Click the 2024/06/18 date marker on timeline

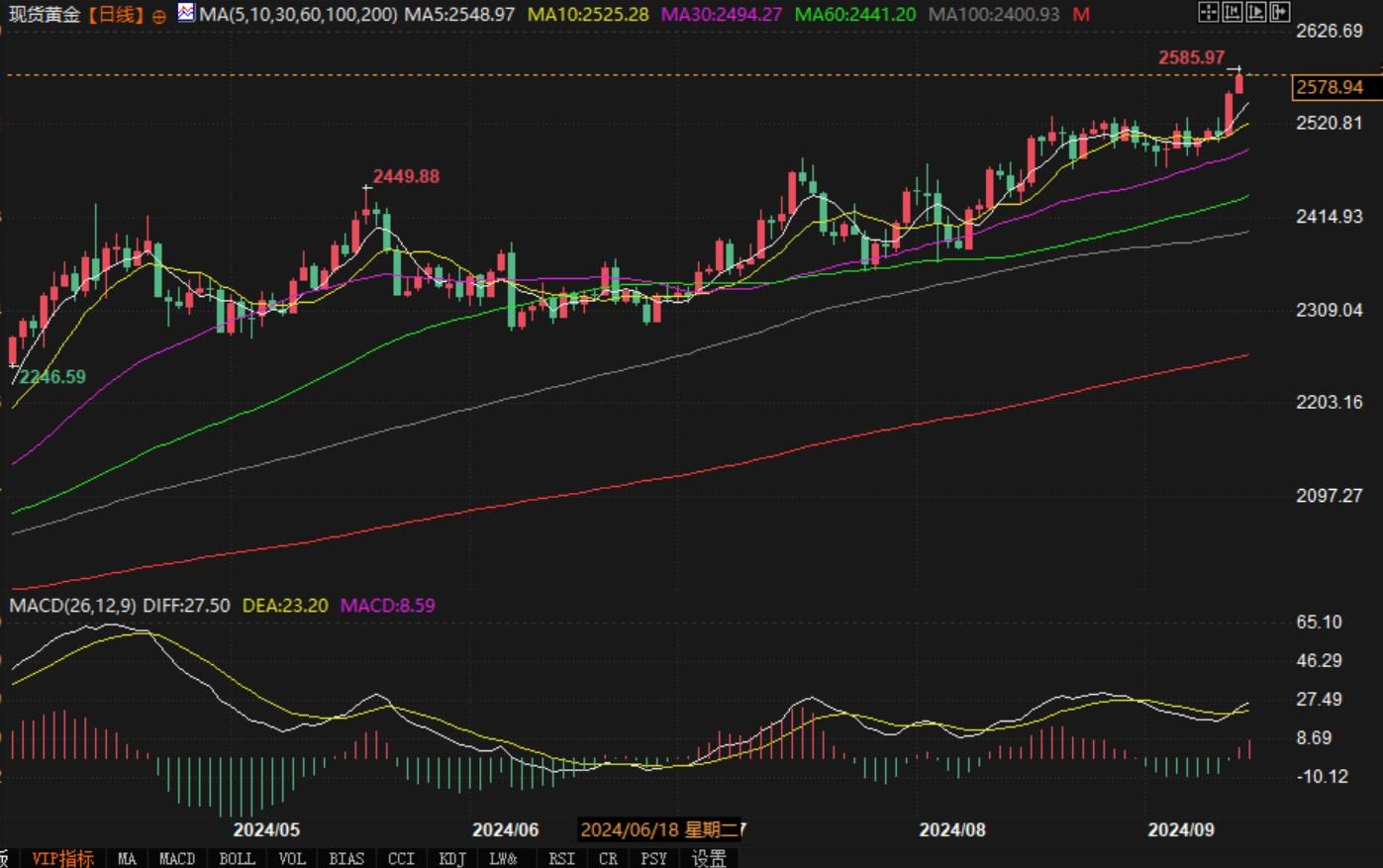(659, 829)
